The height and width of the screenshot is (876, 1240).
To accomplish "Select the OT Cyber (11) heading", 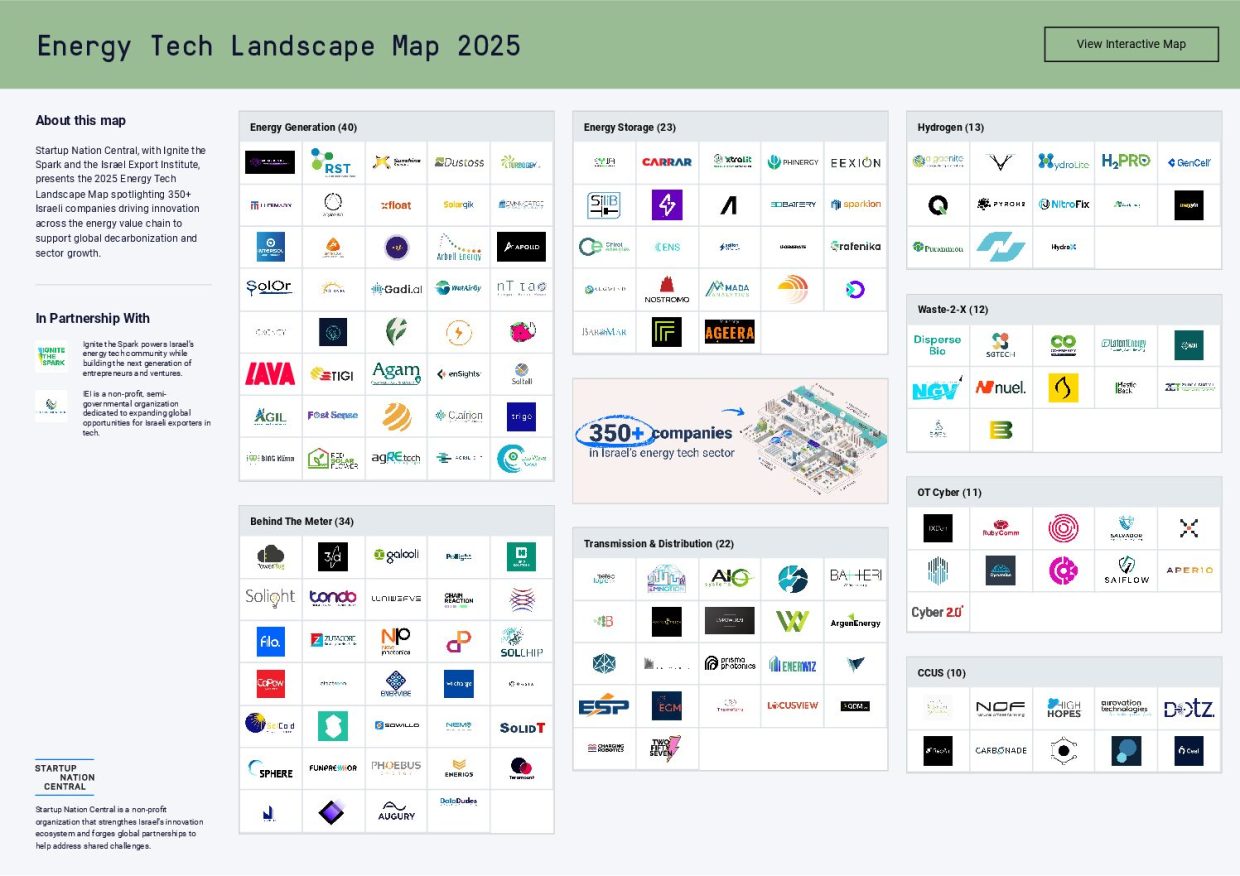I will pyautogui.click(x=949, y=492).
